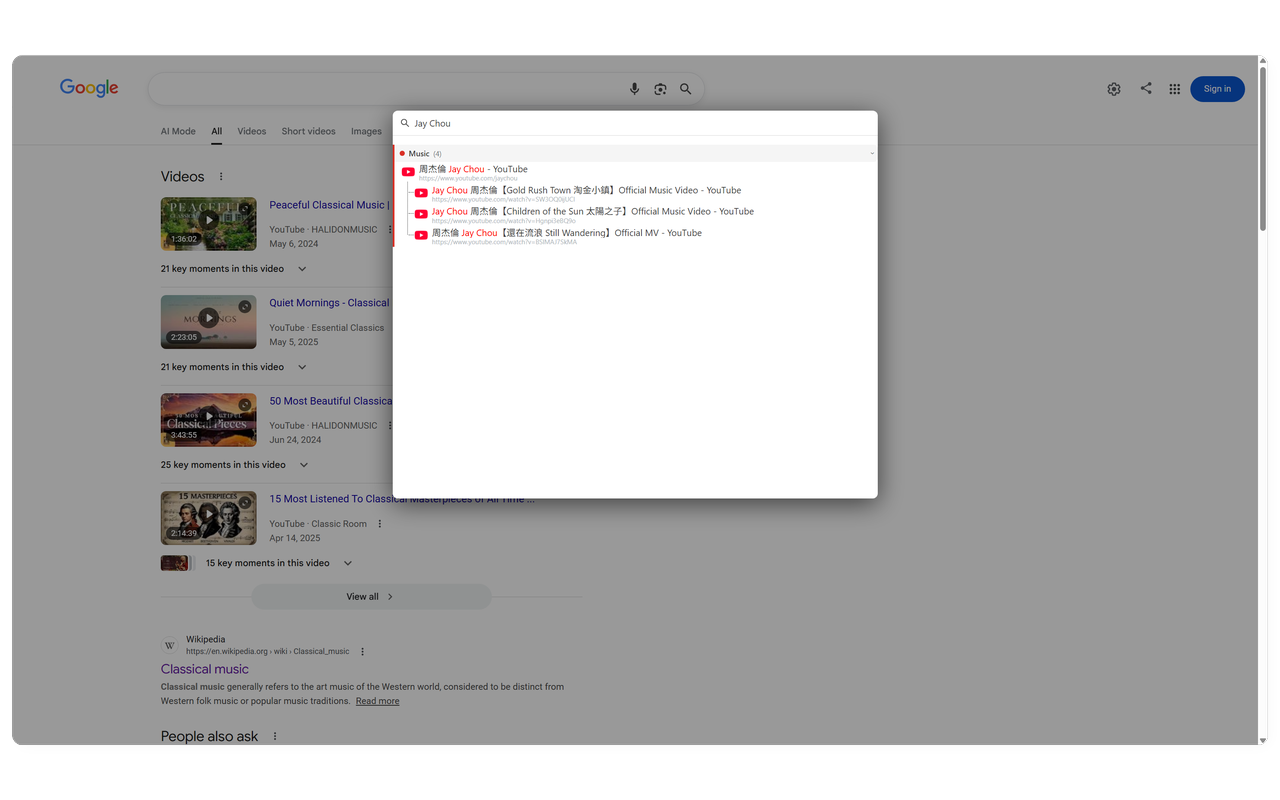Open the Wikipedia Classical music link

tap(205, 669)
